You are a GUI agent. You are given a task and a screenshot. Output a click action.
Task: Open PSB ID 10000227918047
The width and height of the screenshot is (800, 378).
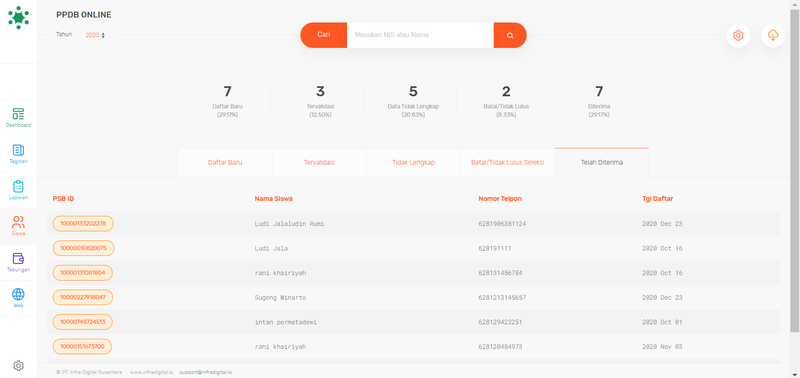pyautogui.click(x=83, y=297)
